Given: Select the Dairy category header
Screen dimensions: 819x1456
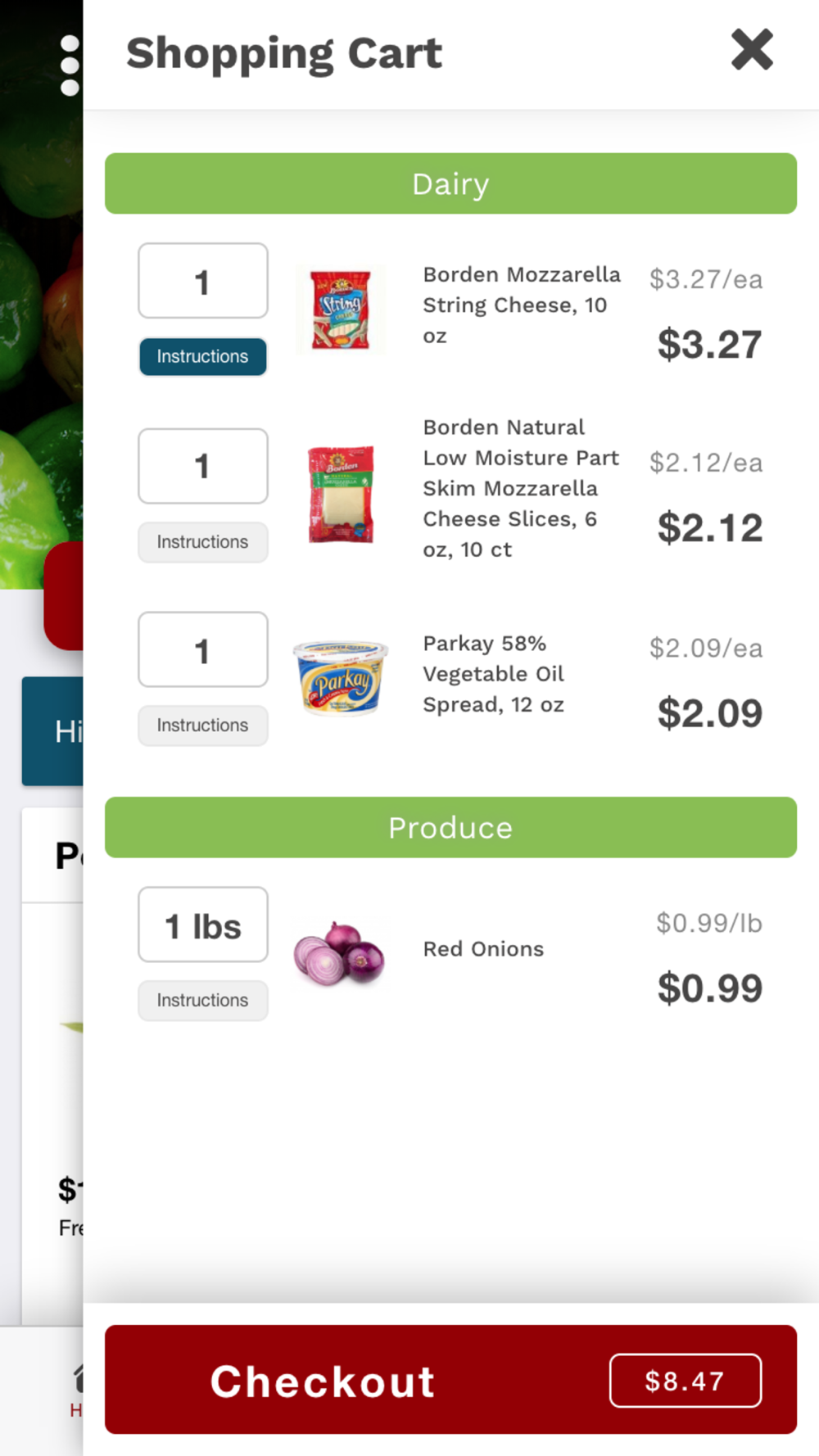Looking at the screenshot, I should [450, 183].
